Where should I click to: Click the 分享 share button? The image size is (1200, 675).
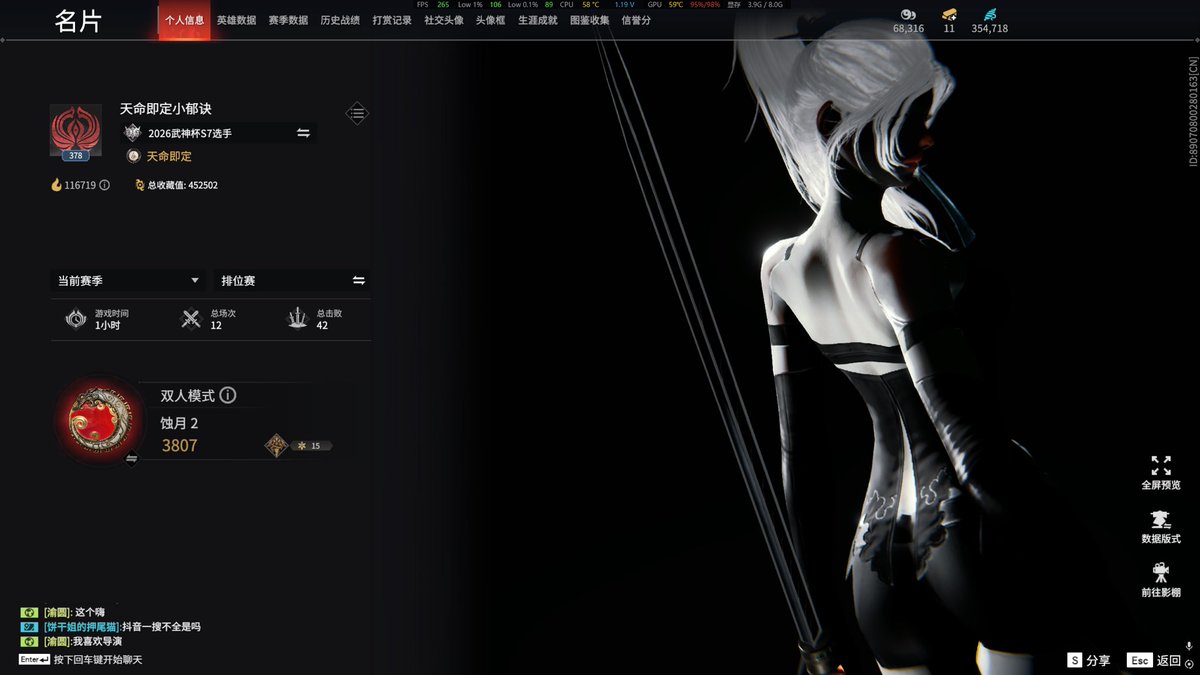1089,660
